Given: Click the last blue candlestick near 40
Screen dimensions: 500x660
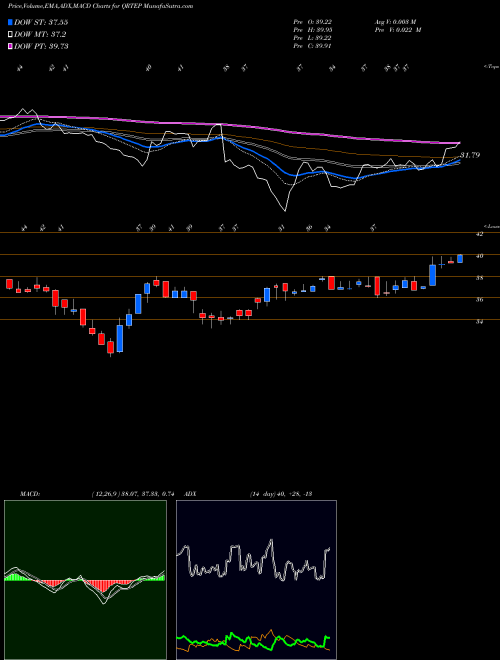Looking at the screenshot, I should click(x=460, y=258).
